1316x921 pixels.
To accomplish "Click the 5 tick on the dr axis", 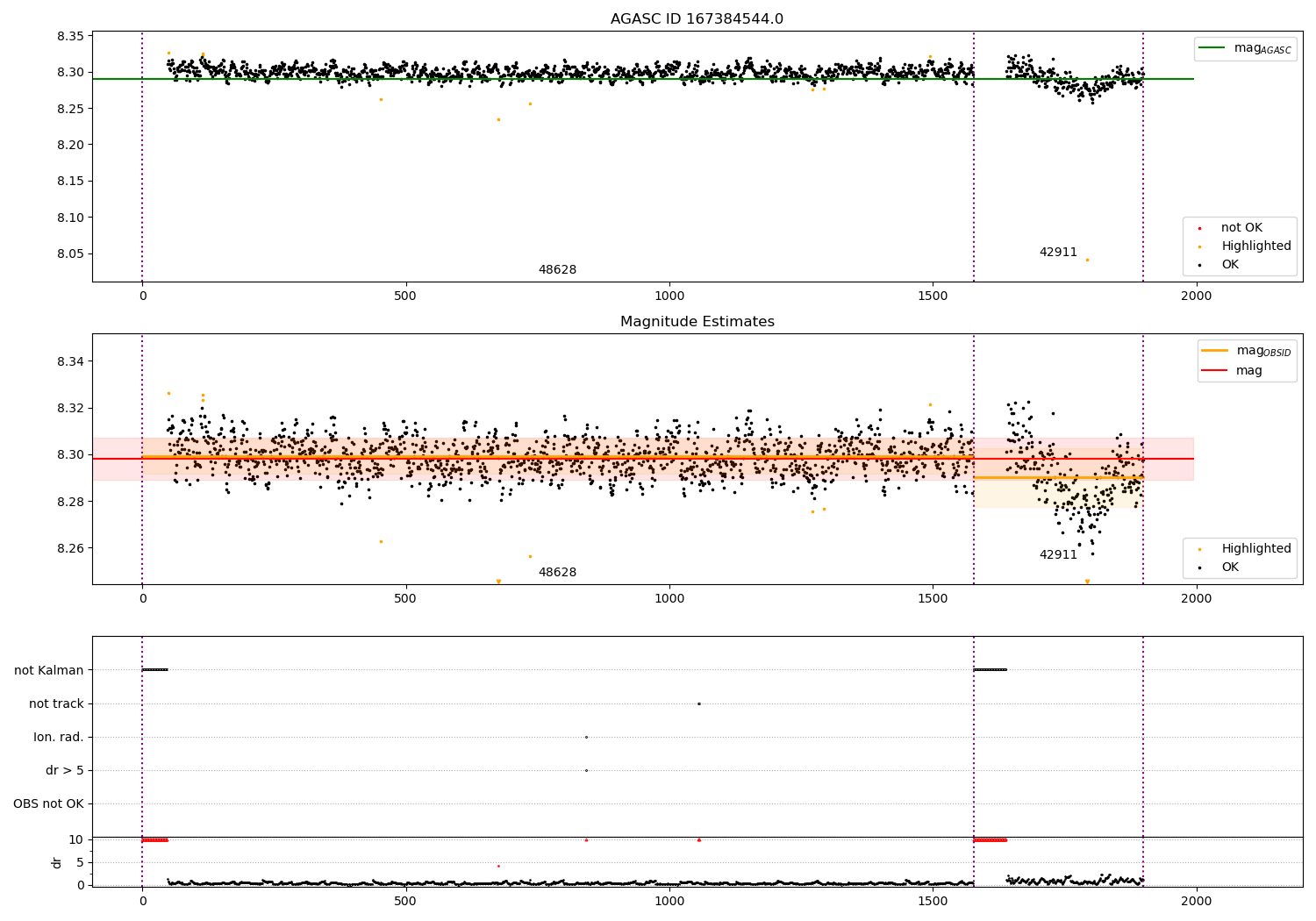I will 80,862.
